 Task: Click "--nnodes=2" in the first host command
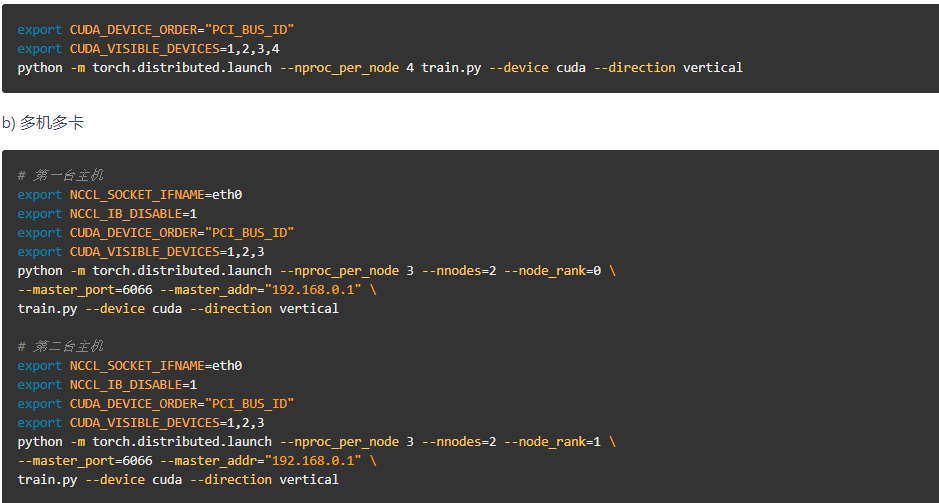pos(463,271)
